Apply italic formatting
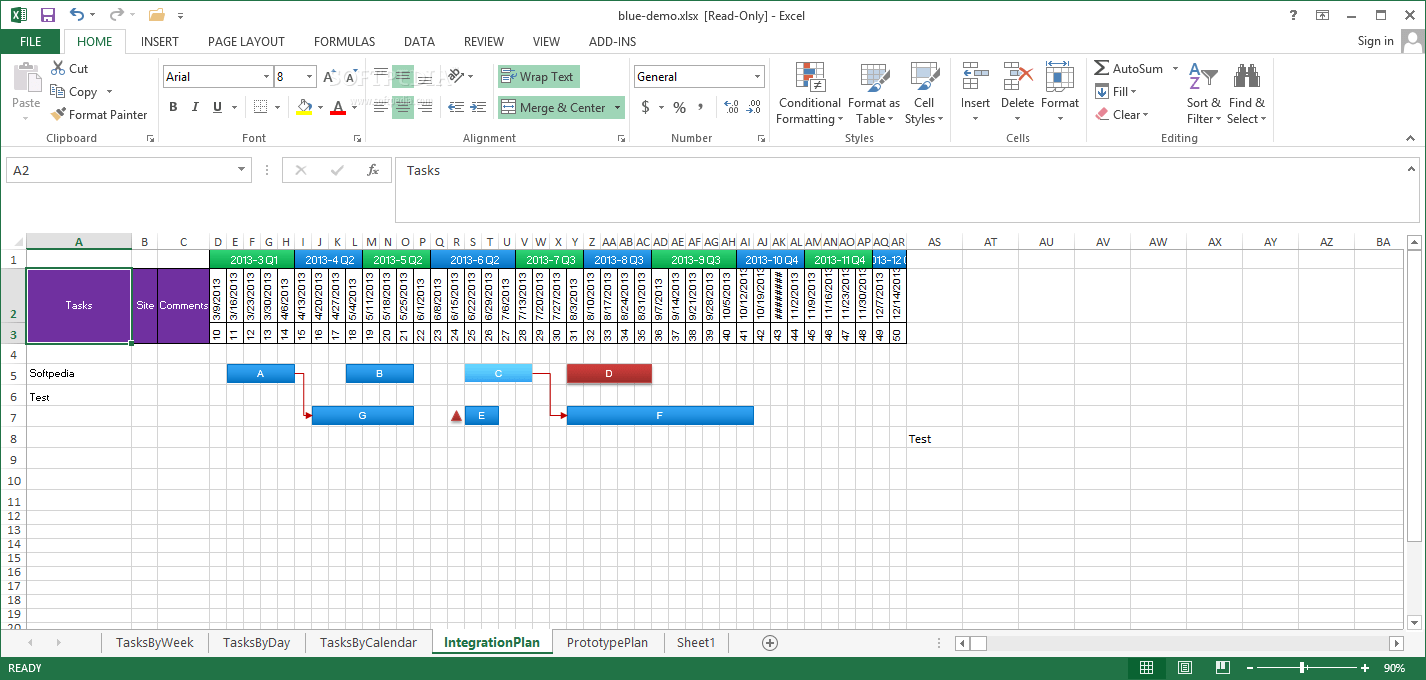 tap(194, 106)
